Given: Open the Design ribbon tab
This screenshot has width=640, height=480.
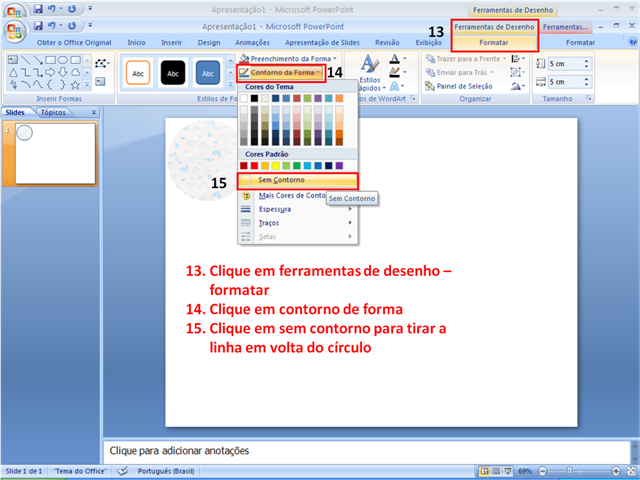Looking at the screenshot, I should click(x=209, y=42).
